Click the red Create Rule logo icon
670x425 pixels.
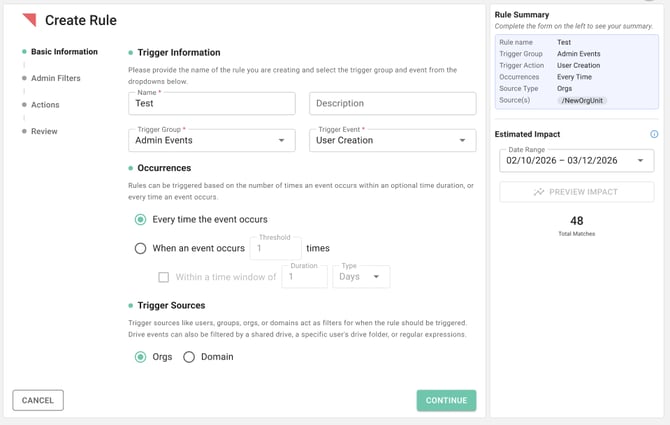[x=29, y=20]
